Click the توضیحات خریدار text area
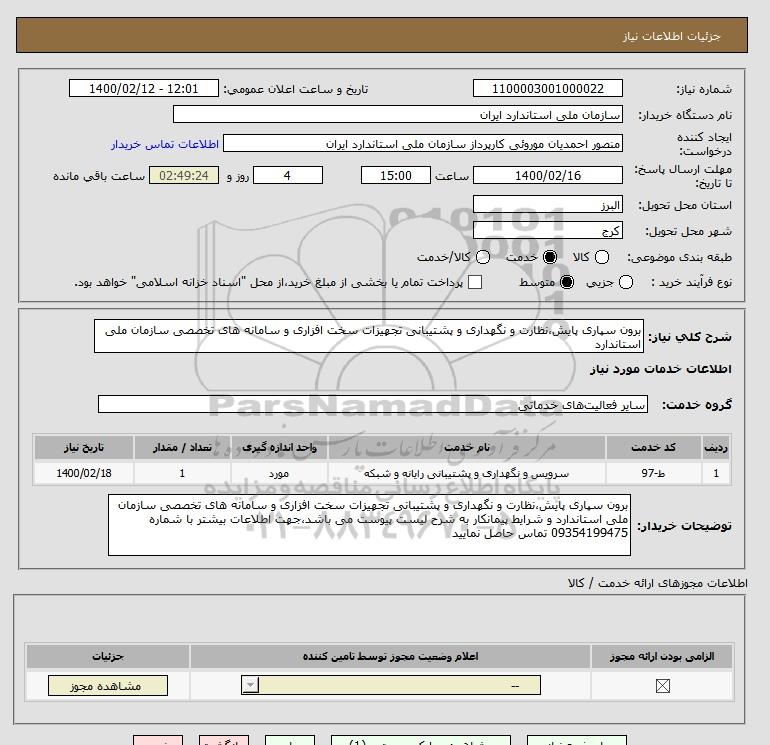This screenshot has height=745, width=770. (x=369, y=525)
